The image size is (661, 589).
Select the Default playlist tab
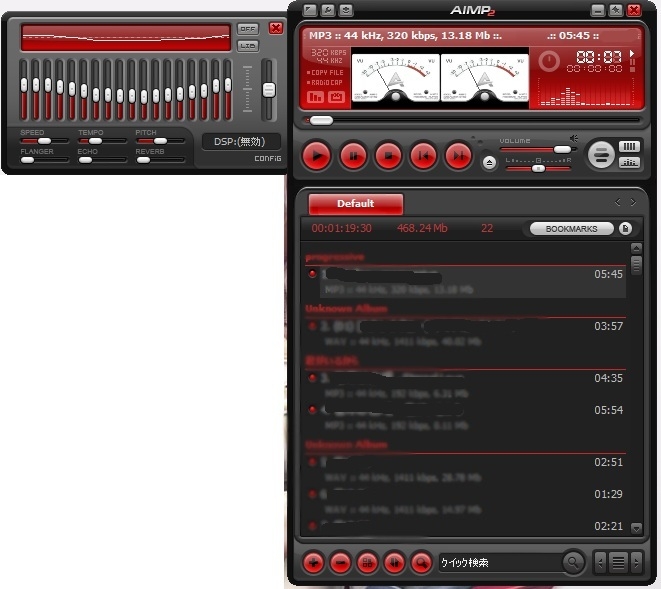(x=356, y=204)
